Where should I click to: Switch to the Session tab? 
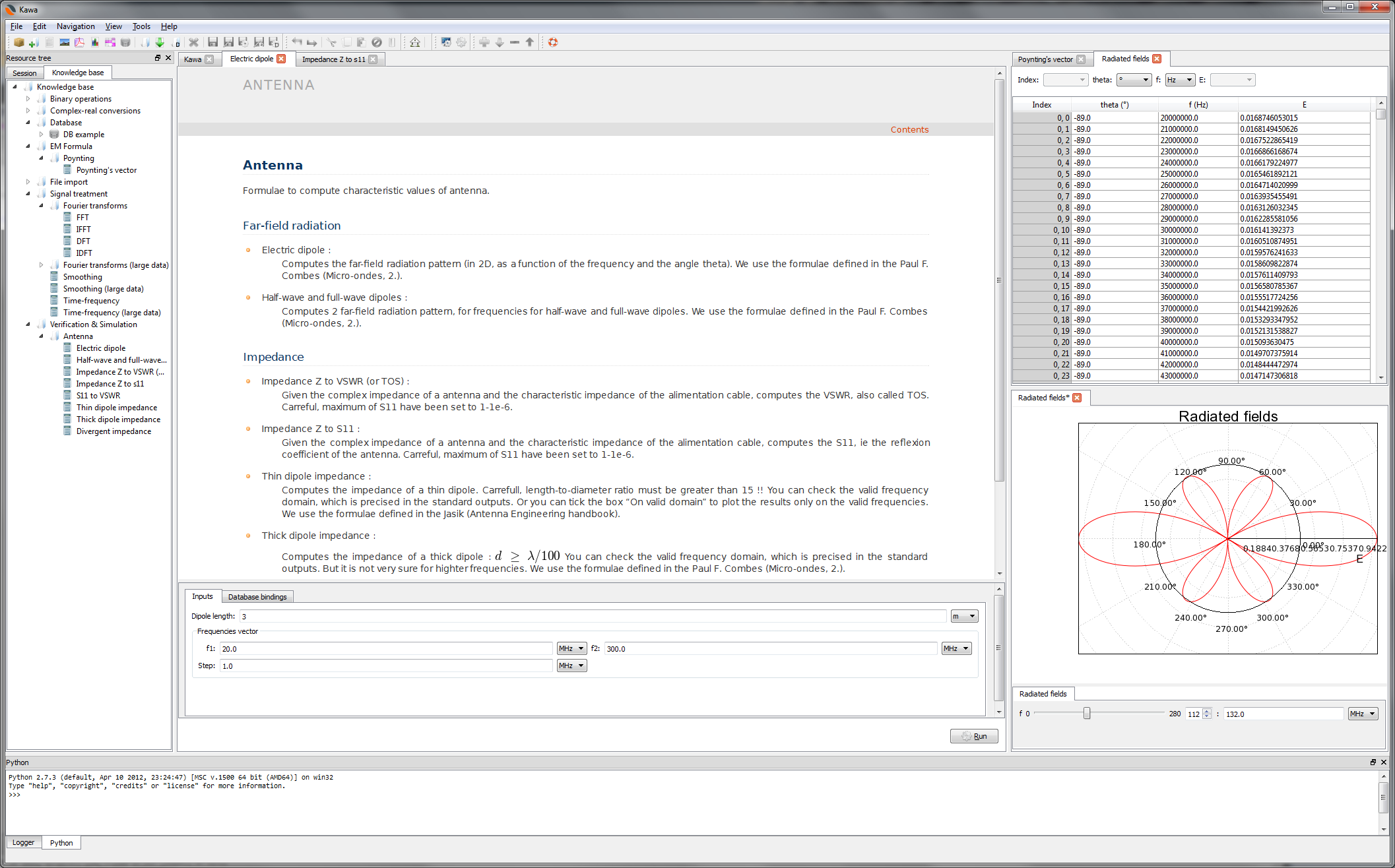coord(24,73)
